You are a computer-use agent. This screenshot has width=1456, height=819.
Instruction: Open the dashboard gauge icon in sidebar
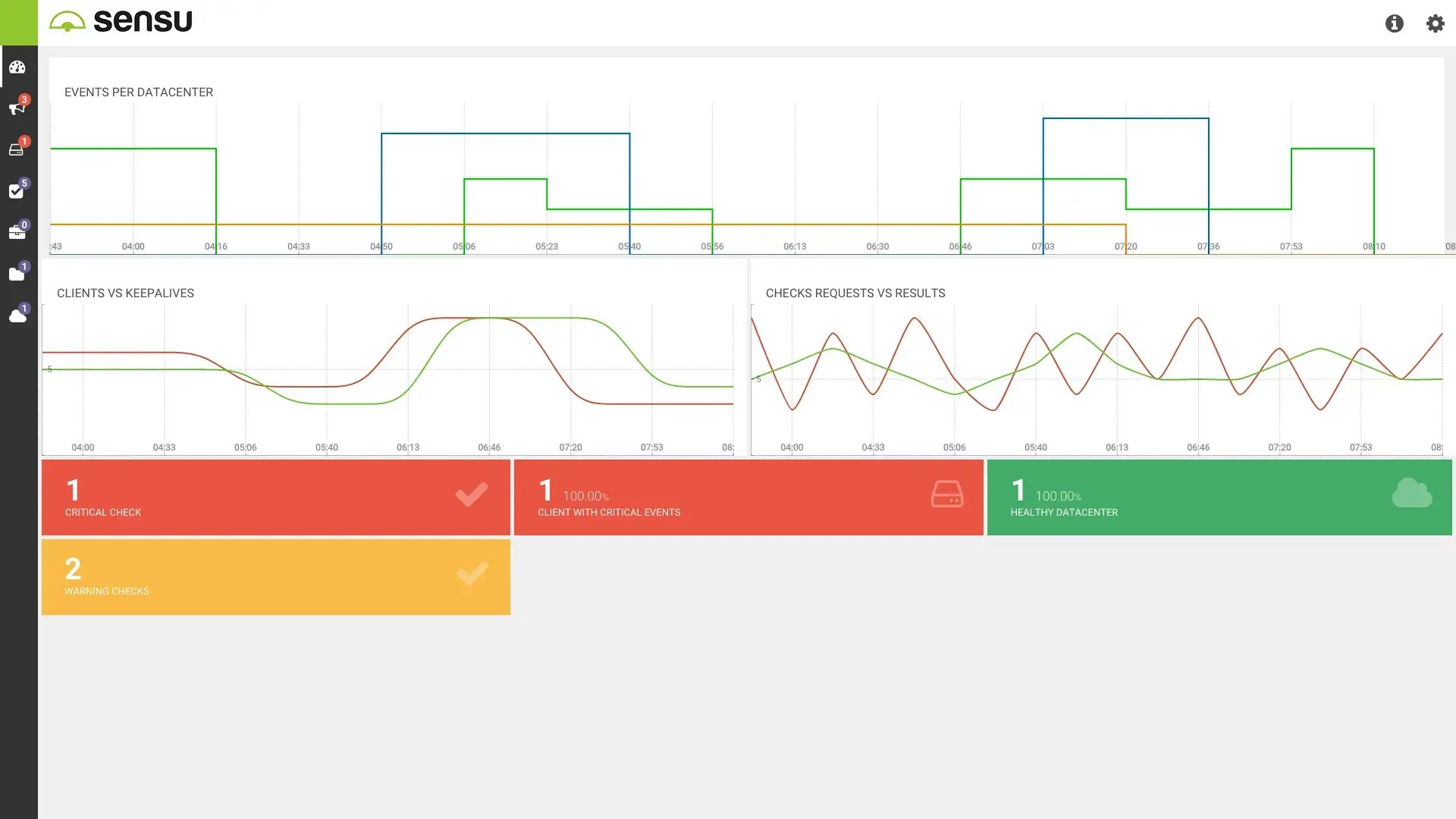pos(17,67)
